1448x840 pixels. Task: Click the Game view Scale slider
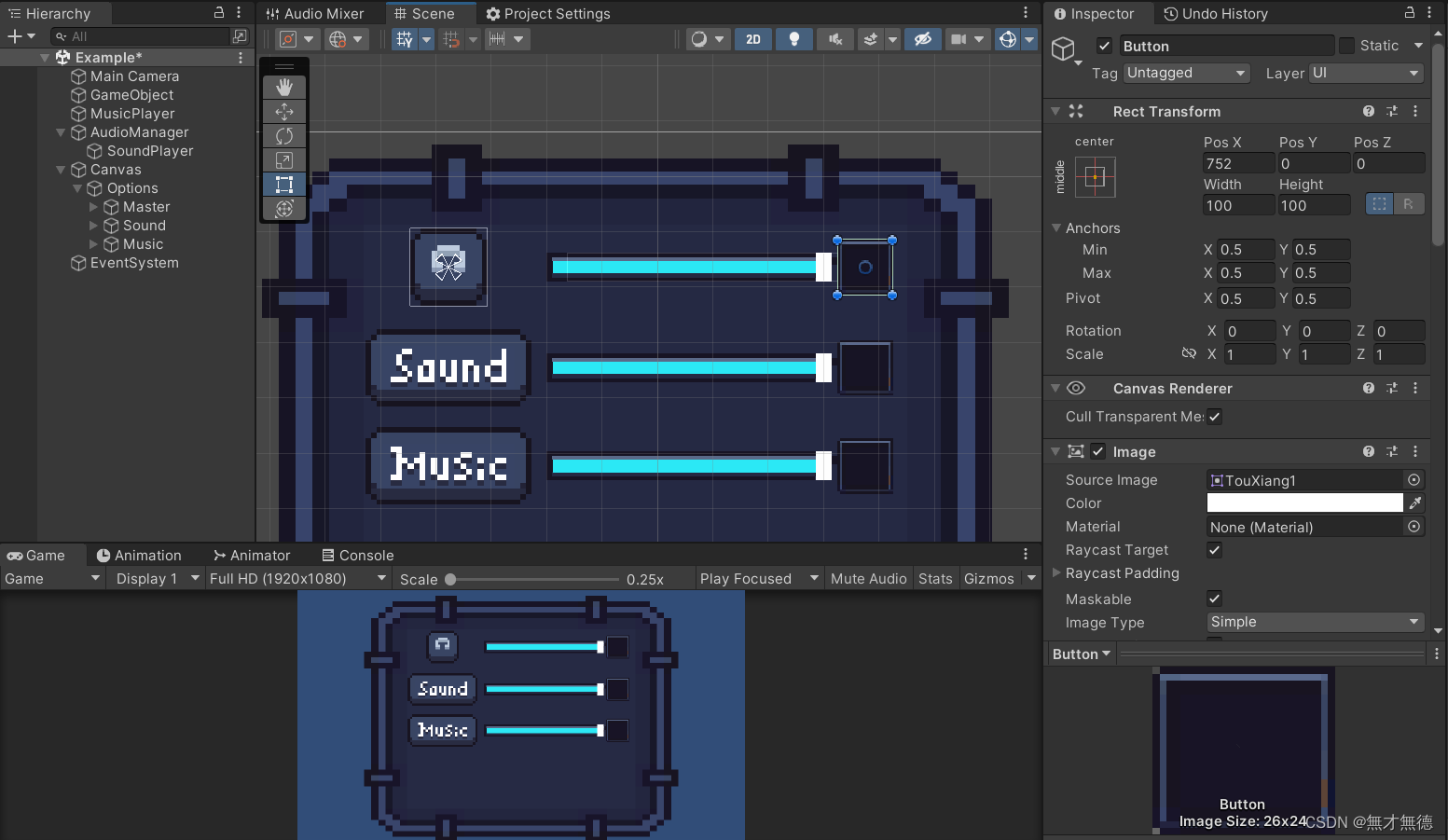click(x=532, y=579)
